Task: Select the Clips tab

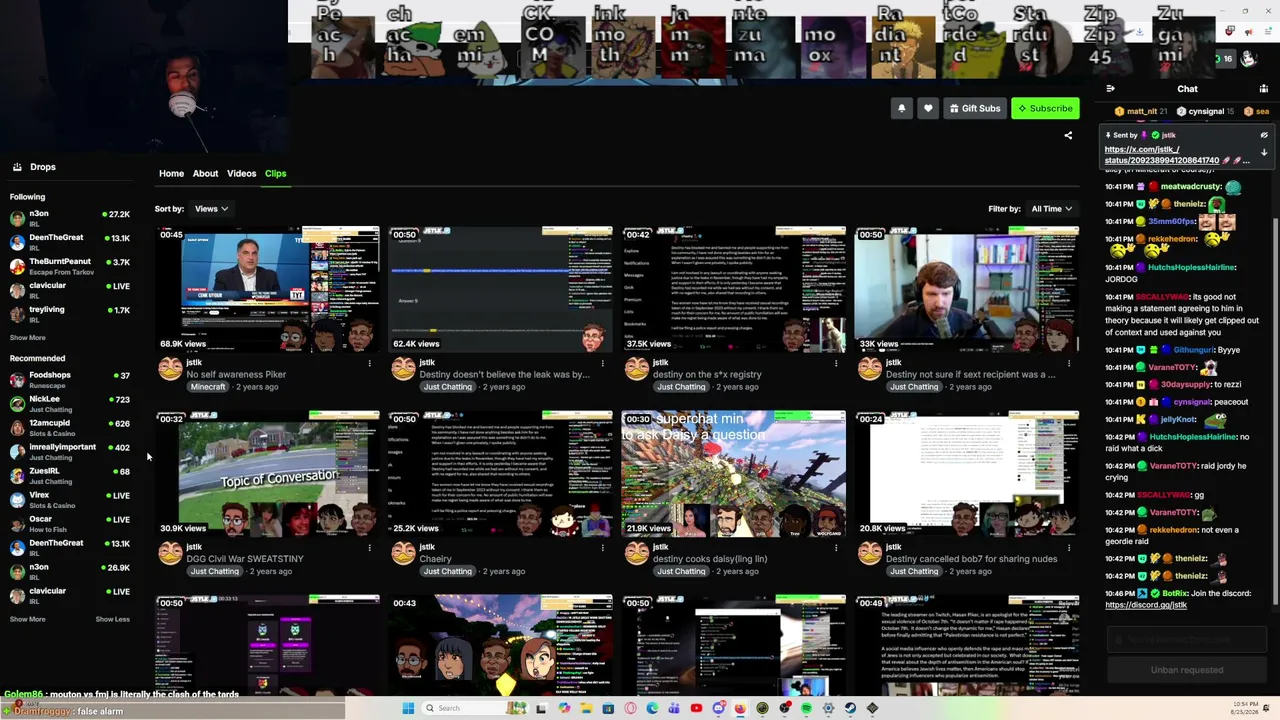Action: pos(275,174)
